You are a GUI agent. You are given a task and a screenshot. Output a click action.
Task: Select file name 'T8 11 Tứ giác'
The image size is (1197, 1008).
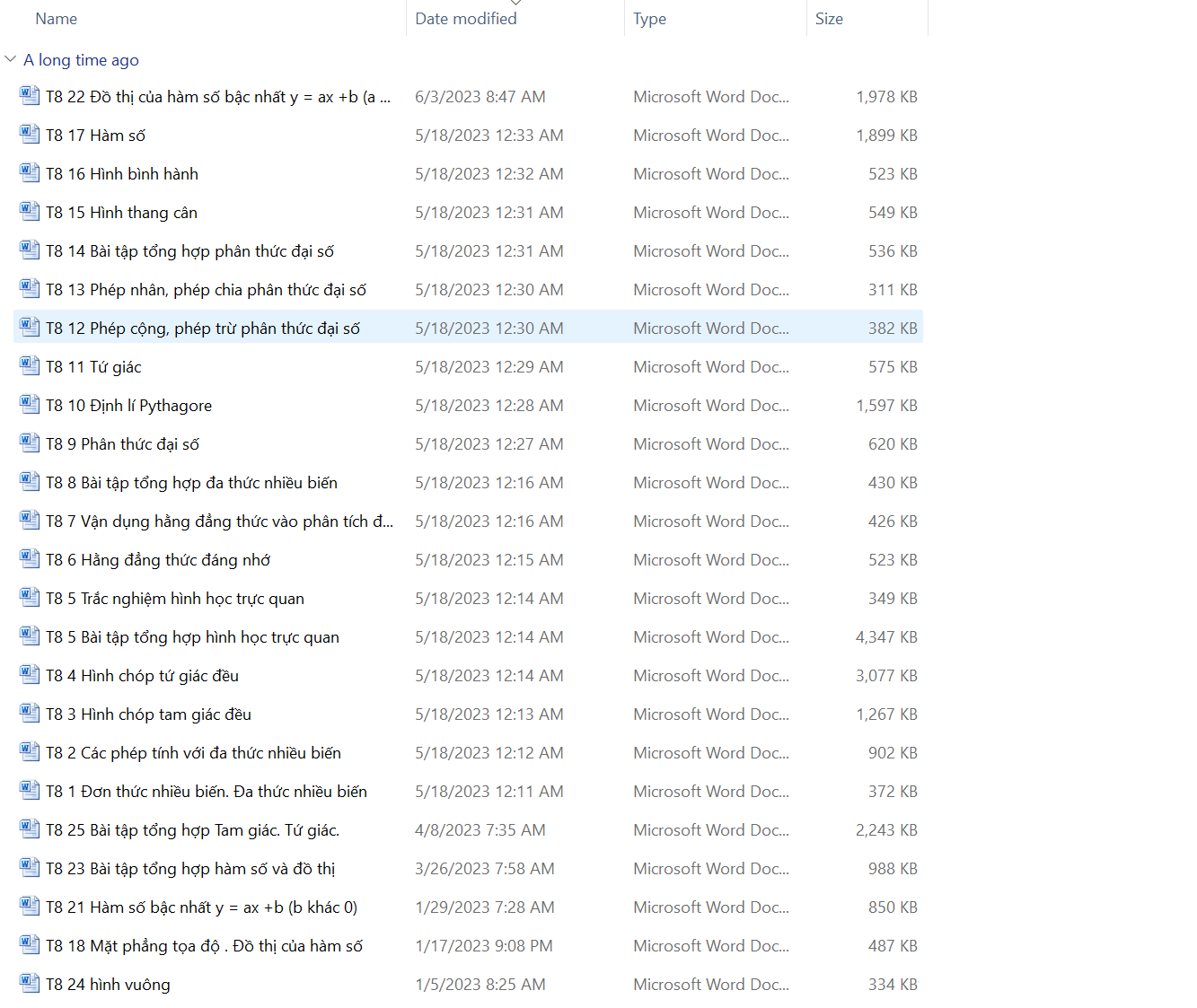click(93, 367)
